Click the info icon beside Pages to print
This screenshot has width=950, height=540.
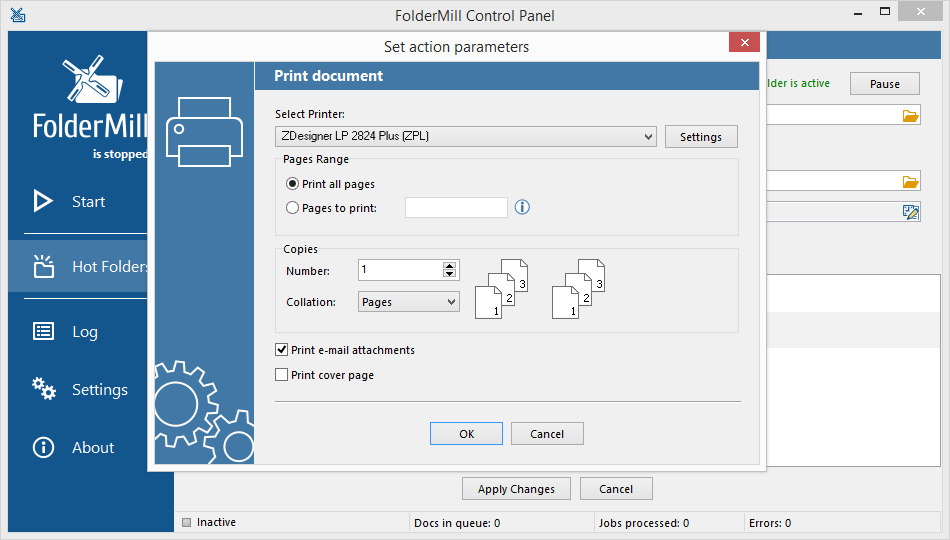522,207
